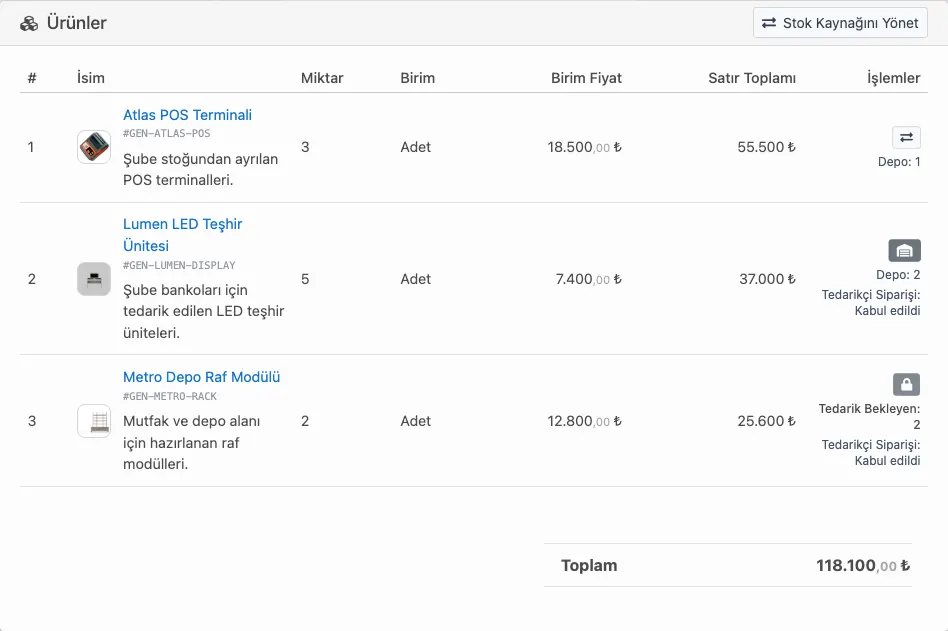
Task: Click Adet unit in Lumen LED row
Action: point(415,279)
